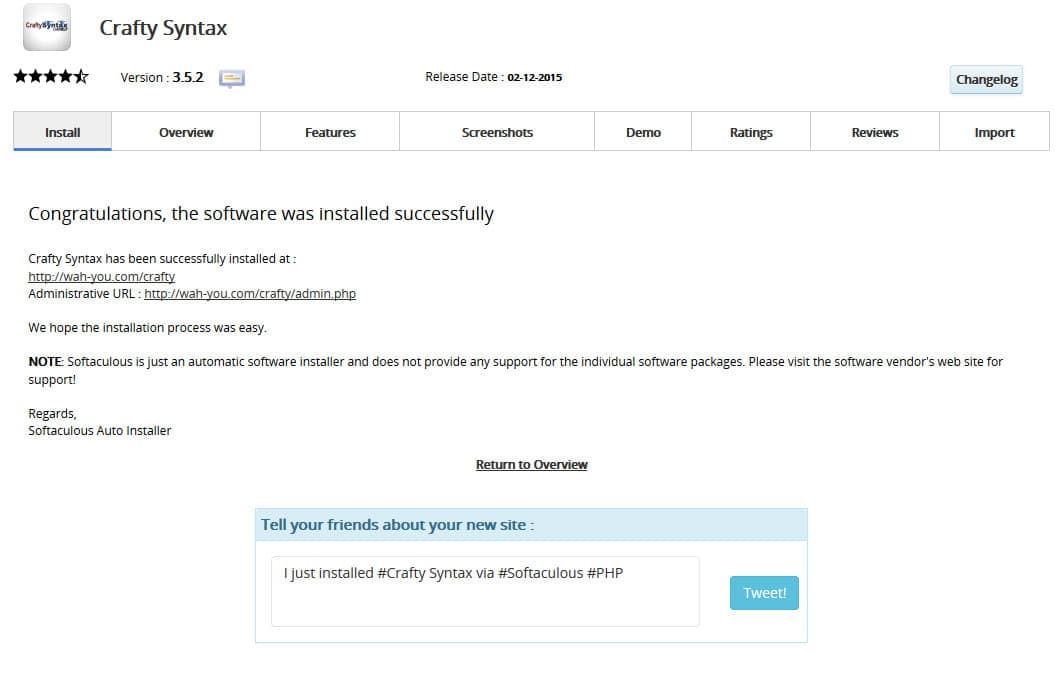
Task: Open the Changelog
Action: (x=986, y=80)
